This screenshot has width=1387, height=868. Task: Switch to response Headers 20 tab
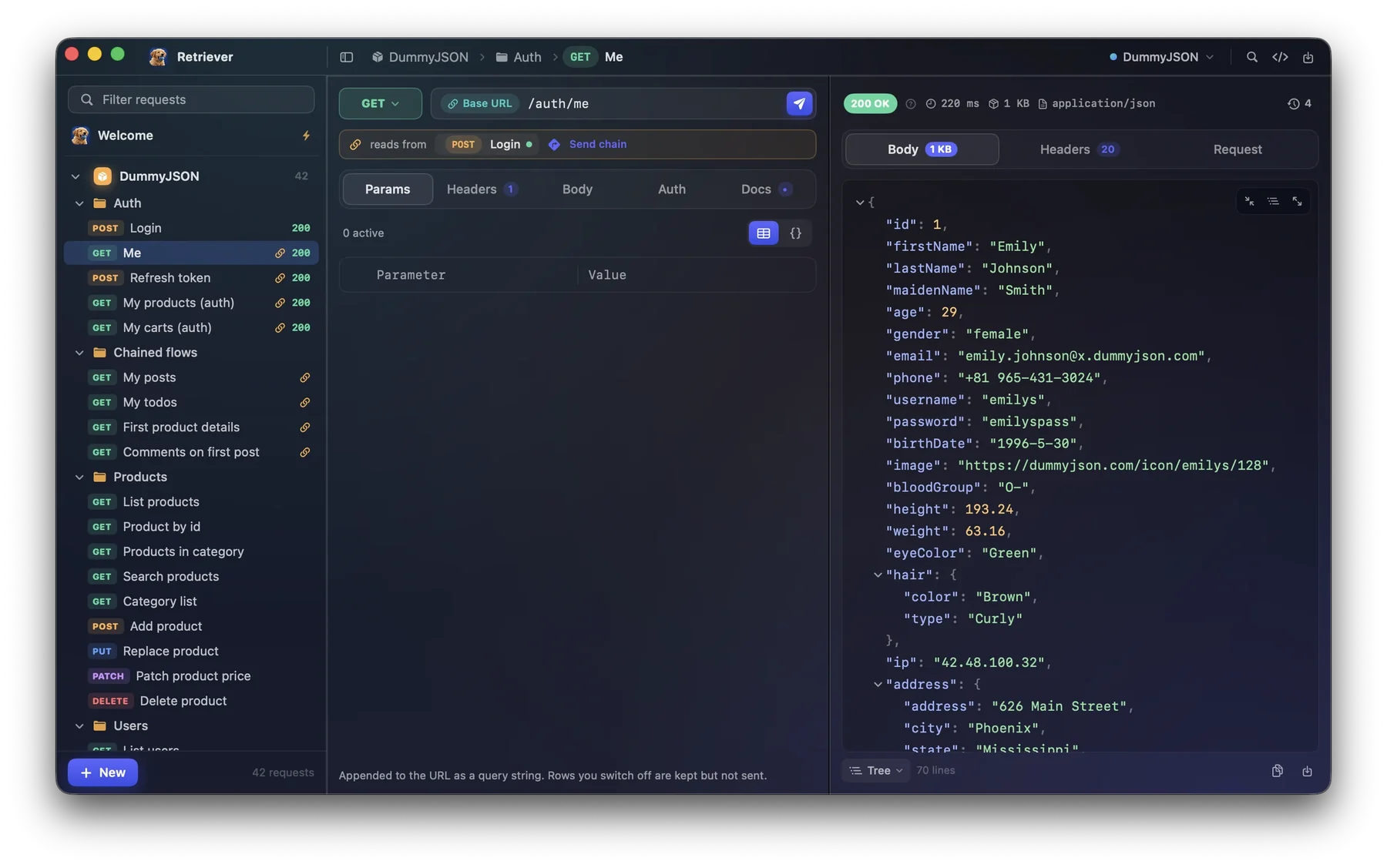pyautogui.click(x=1079, y=149)
